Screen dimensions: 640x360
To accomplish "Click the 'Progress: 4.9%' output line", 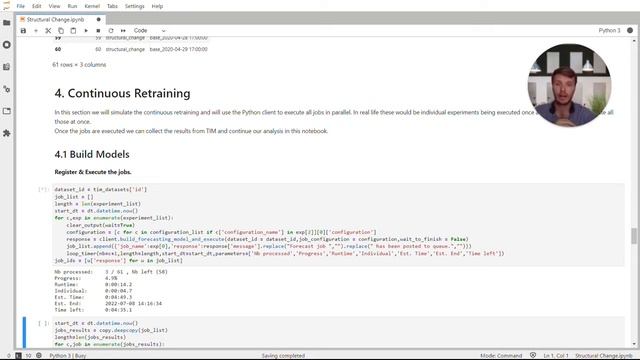I will click(86, 278).
